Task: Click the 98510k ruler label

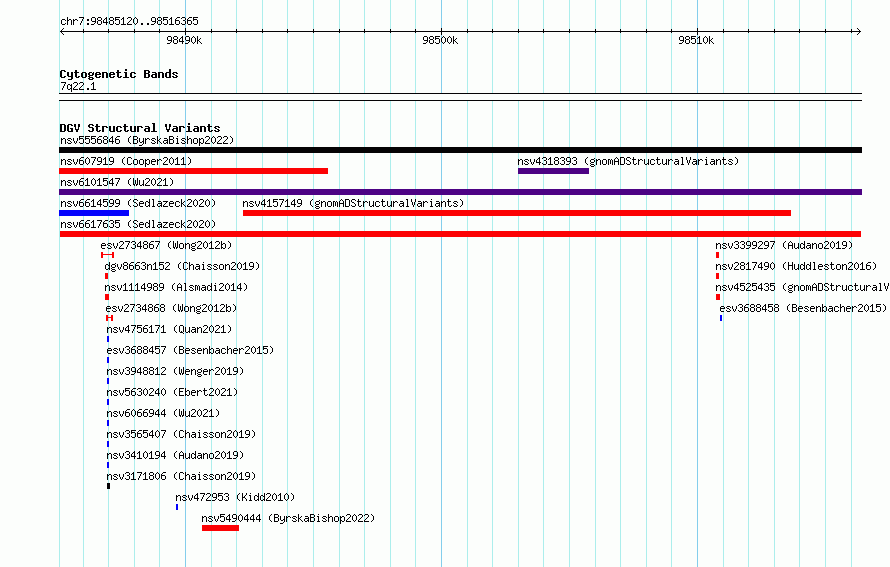Action: pos(696,40)
